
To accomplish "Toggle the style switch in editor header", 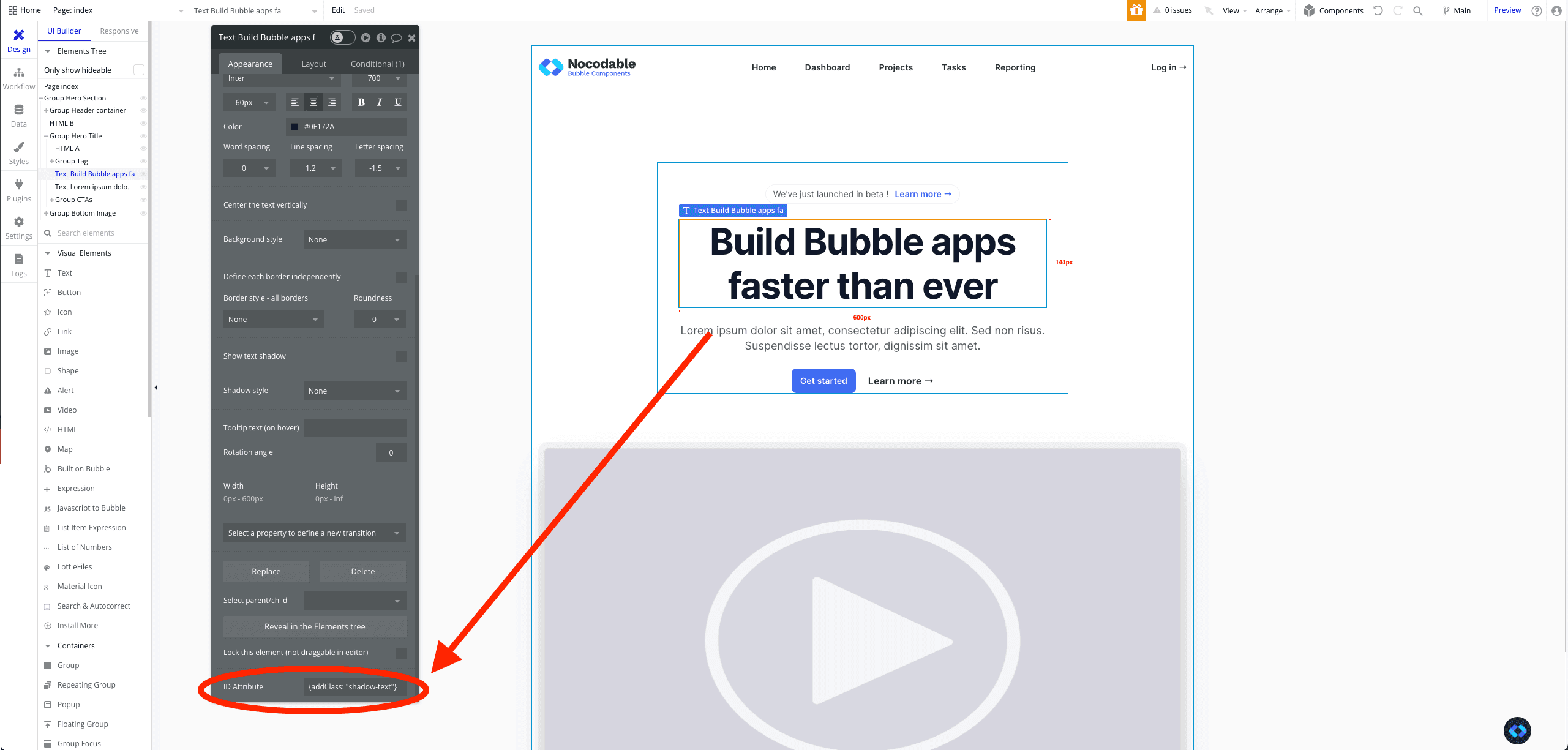I will click(343, 37).
